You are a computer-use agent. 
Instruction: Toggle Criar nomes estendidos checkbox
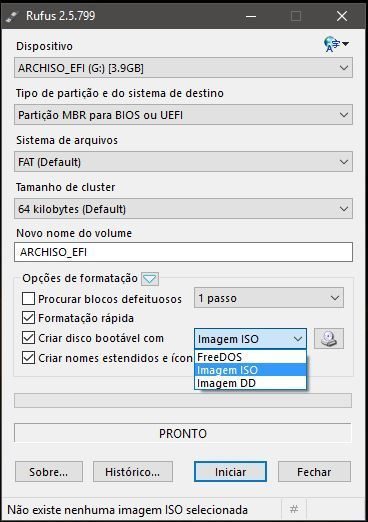tap(28, 358)
